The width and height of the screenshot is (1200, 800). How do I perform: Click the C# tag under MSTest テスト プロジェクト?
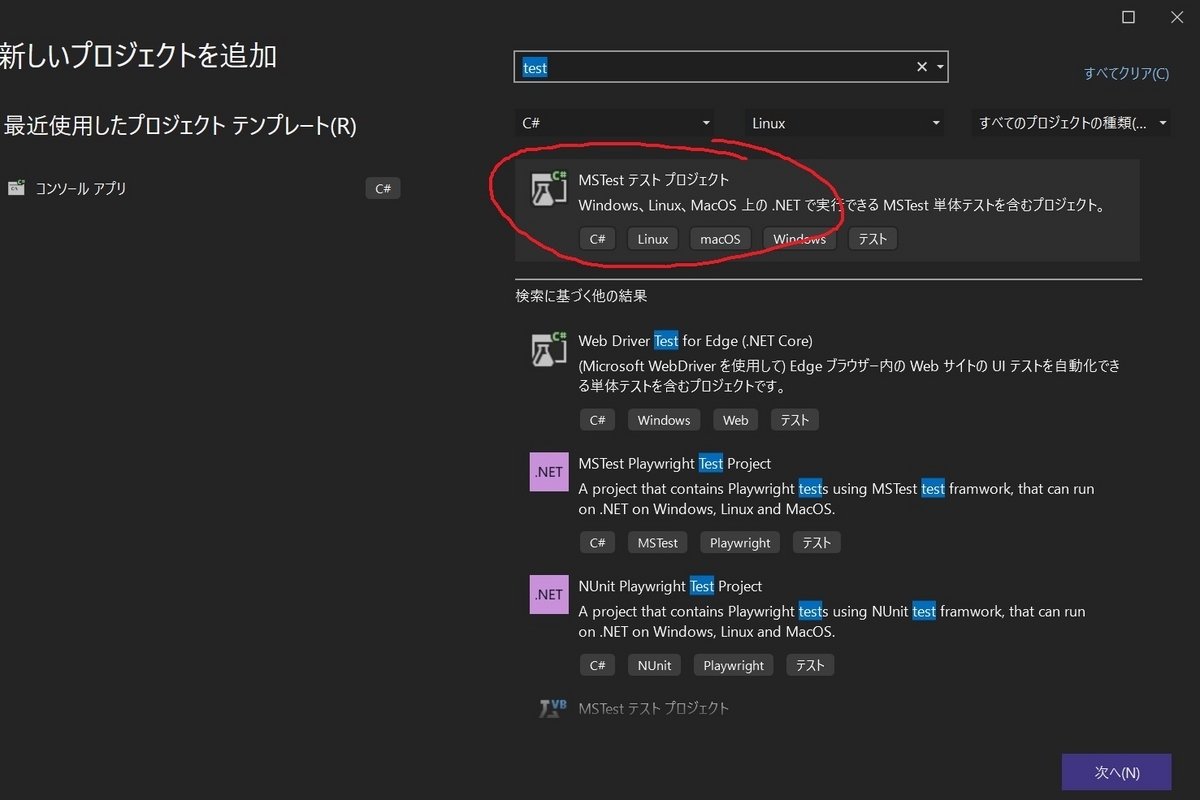coord(597,239)
